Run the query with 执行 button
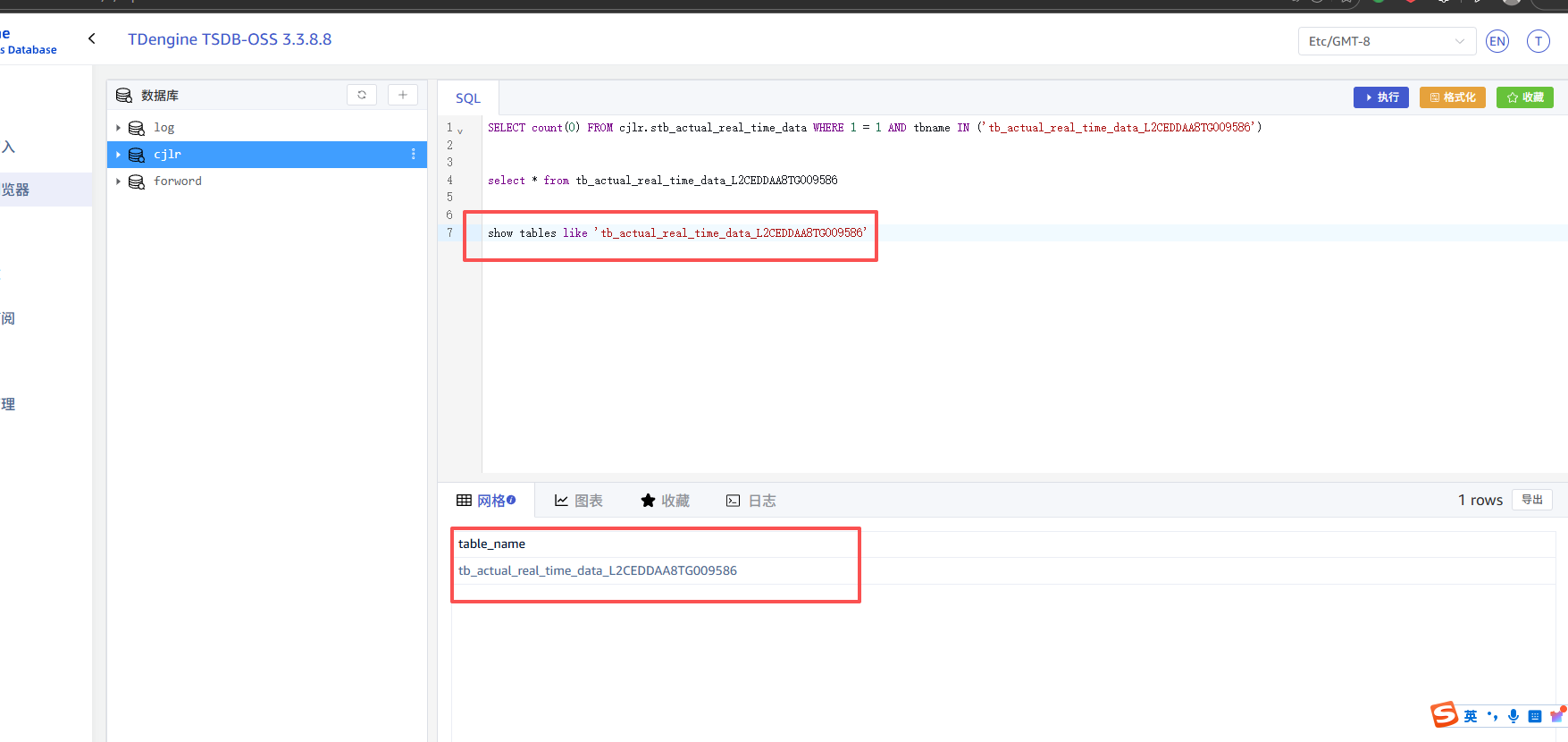1568x742 pixels. pos(1381,97)
